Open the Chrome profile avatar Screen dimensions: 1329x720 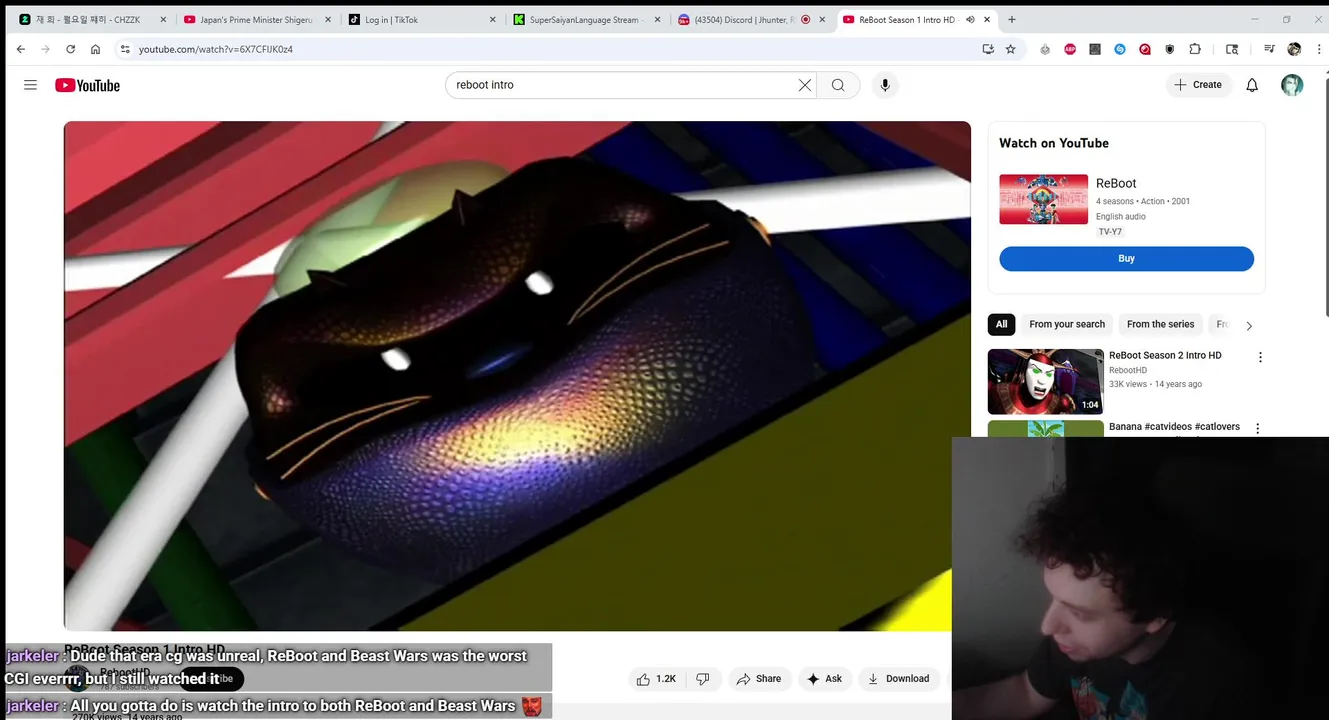(x=1294, y=49)
